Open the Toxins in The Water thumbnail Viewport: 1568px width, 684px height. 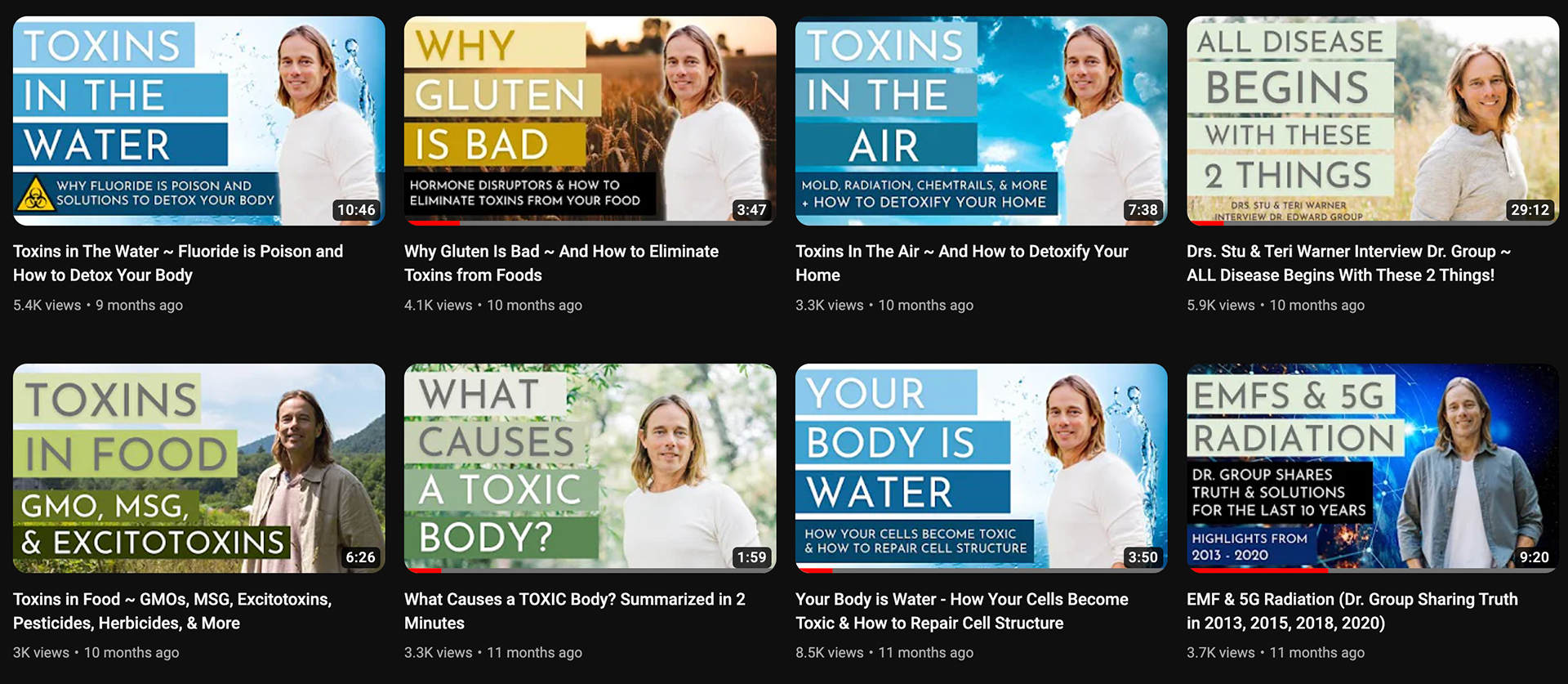[198, 120]
